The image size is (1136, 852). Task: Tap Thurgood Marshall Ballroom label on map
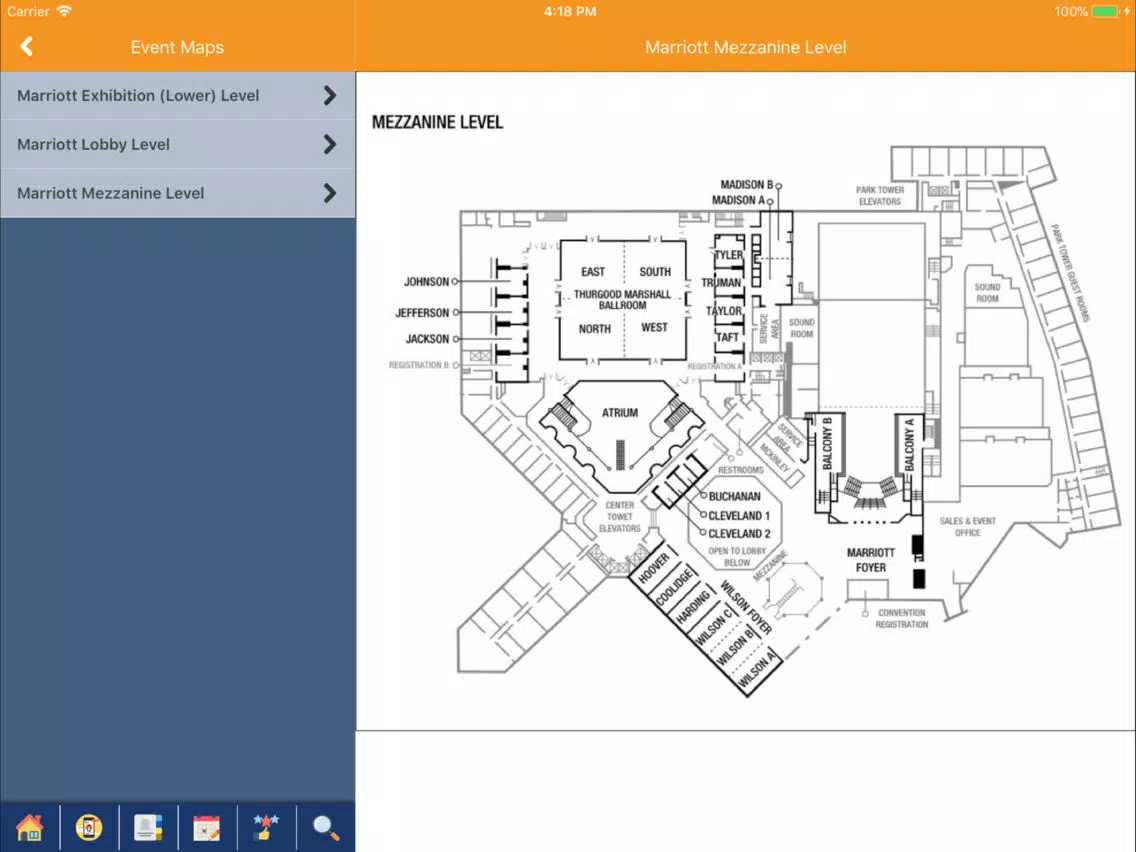coord(622,299)
